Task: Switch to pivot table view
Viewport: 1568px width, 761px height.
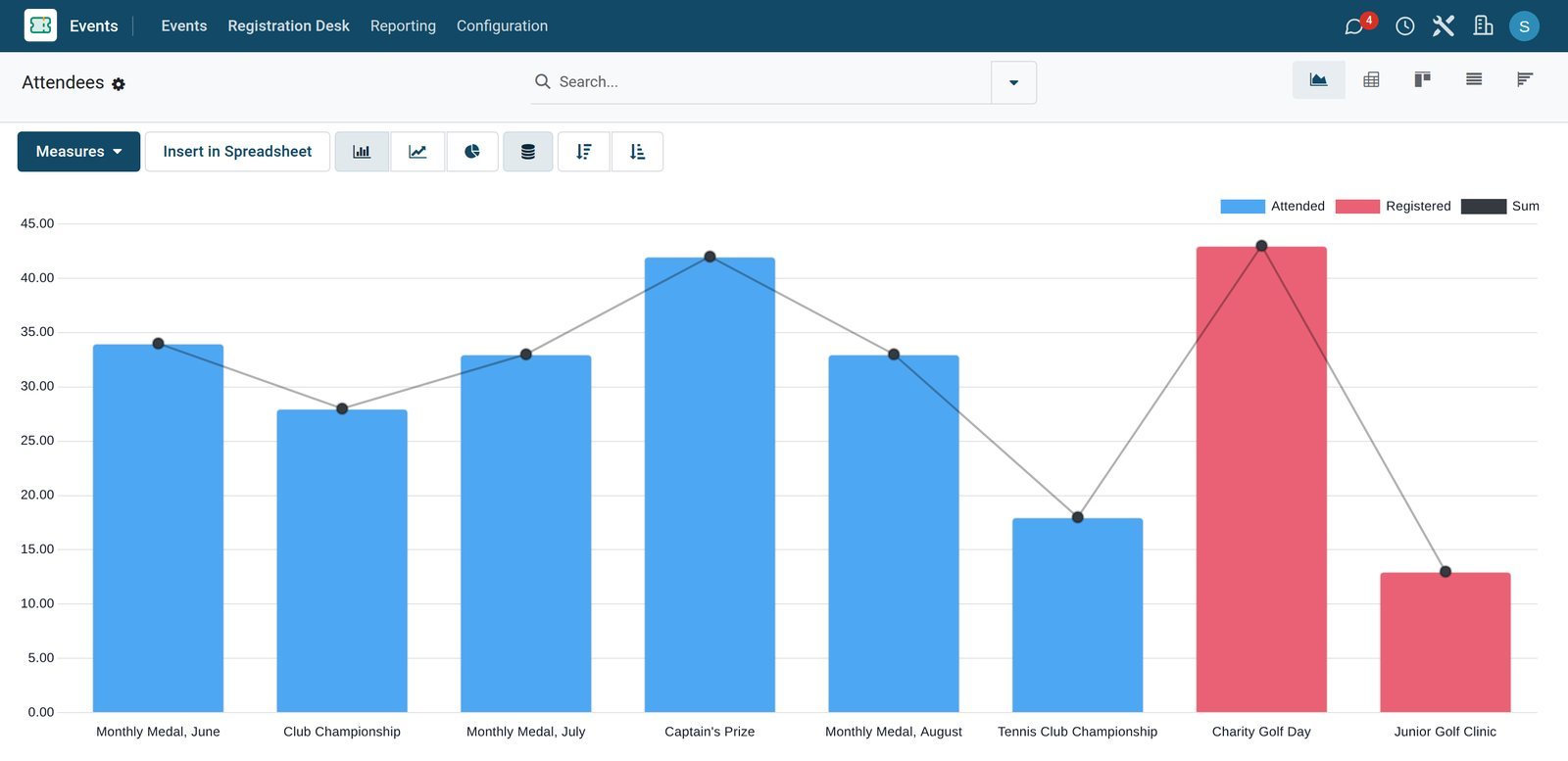Action: pyautogui.click(x=1371, y=80)
